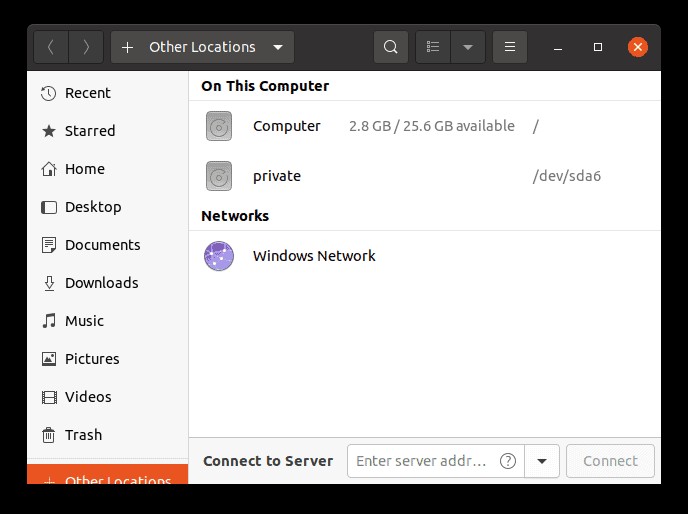Click the Recent clock icon
688x514 pixels.
(x=49, y=93)
